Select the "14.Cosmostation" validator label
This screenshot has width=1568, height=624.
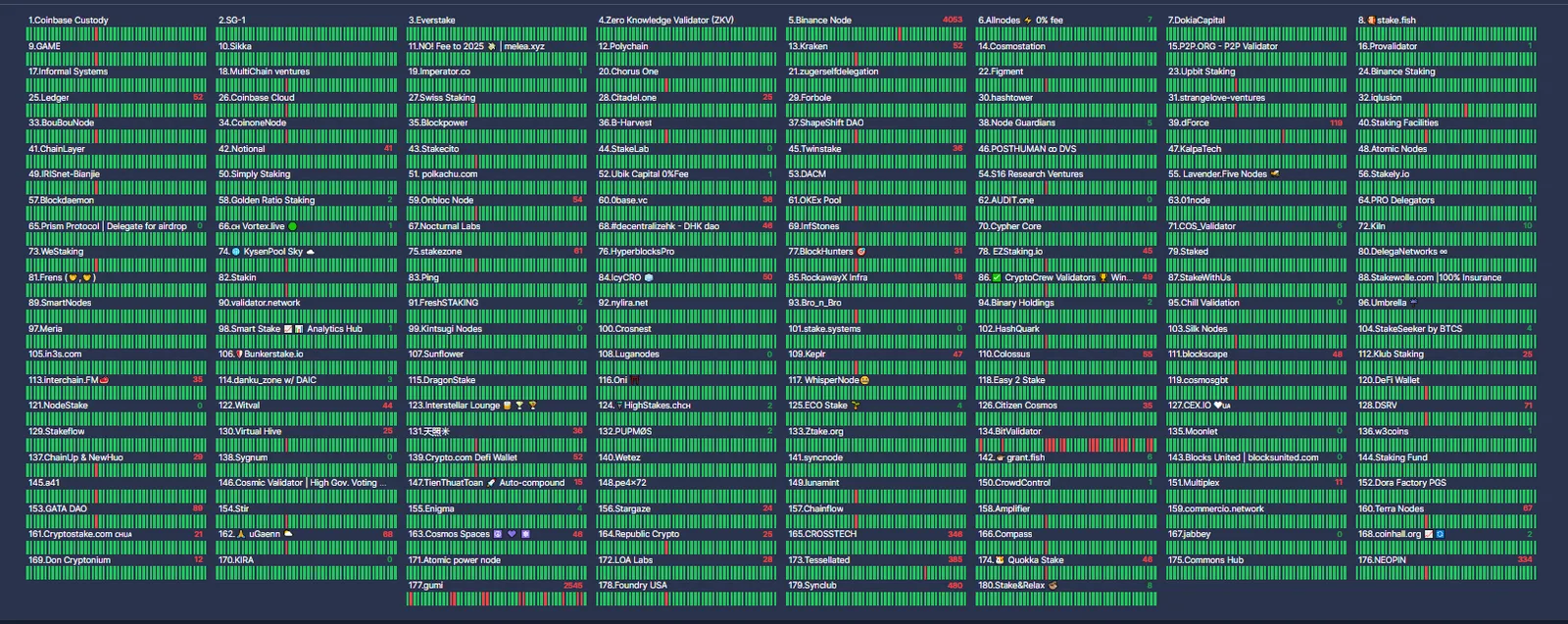tap(1012, 46)
